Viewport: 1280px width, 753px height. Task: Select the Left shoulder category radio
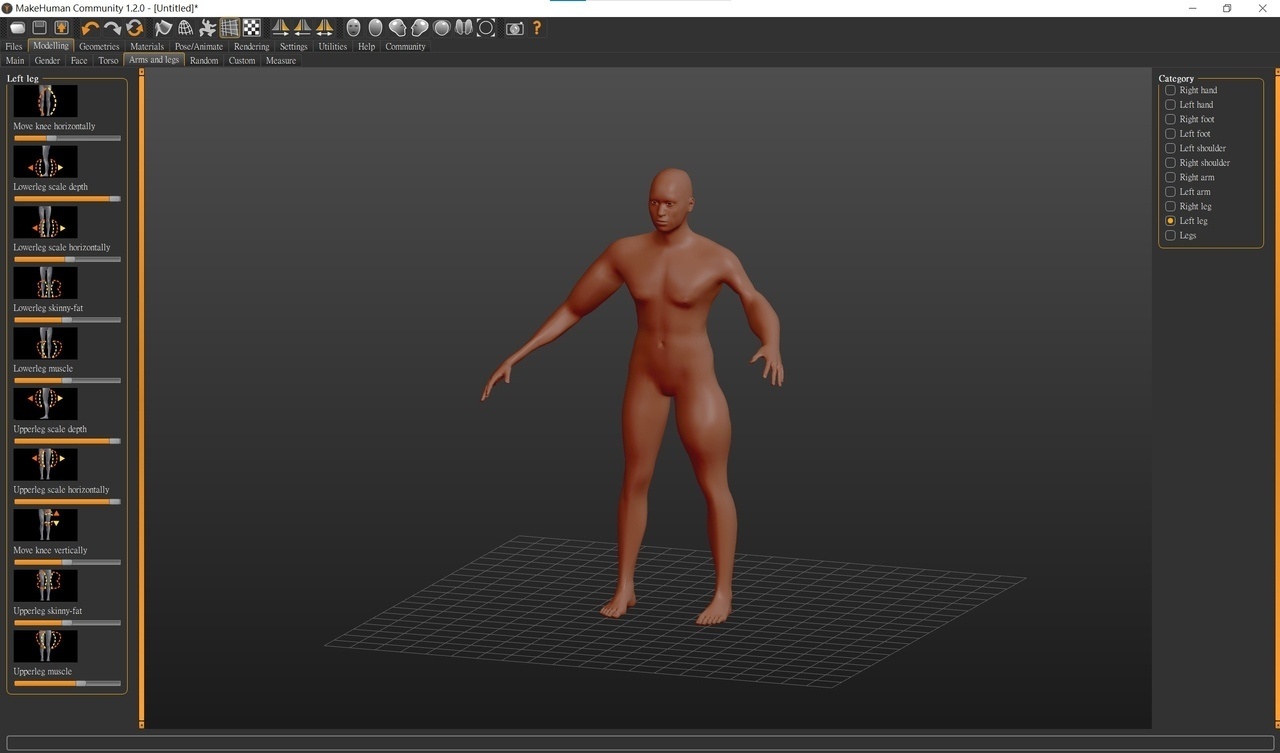[x=1170, y=148]
